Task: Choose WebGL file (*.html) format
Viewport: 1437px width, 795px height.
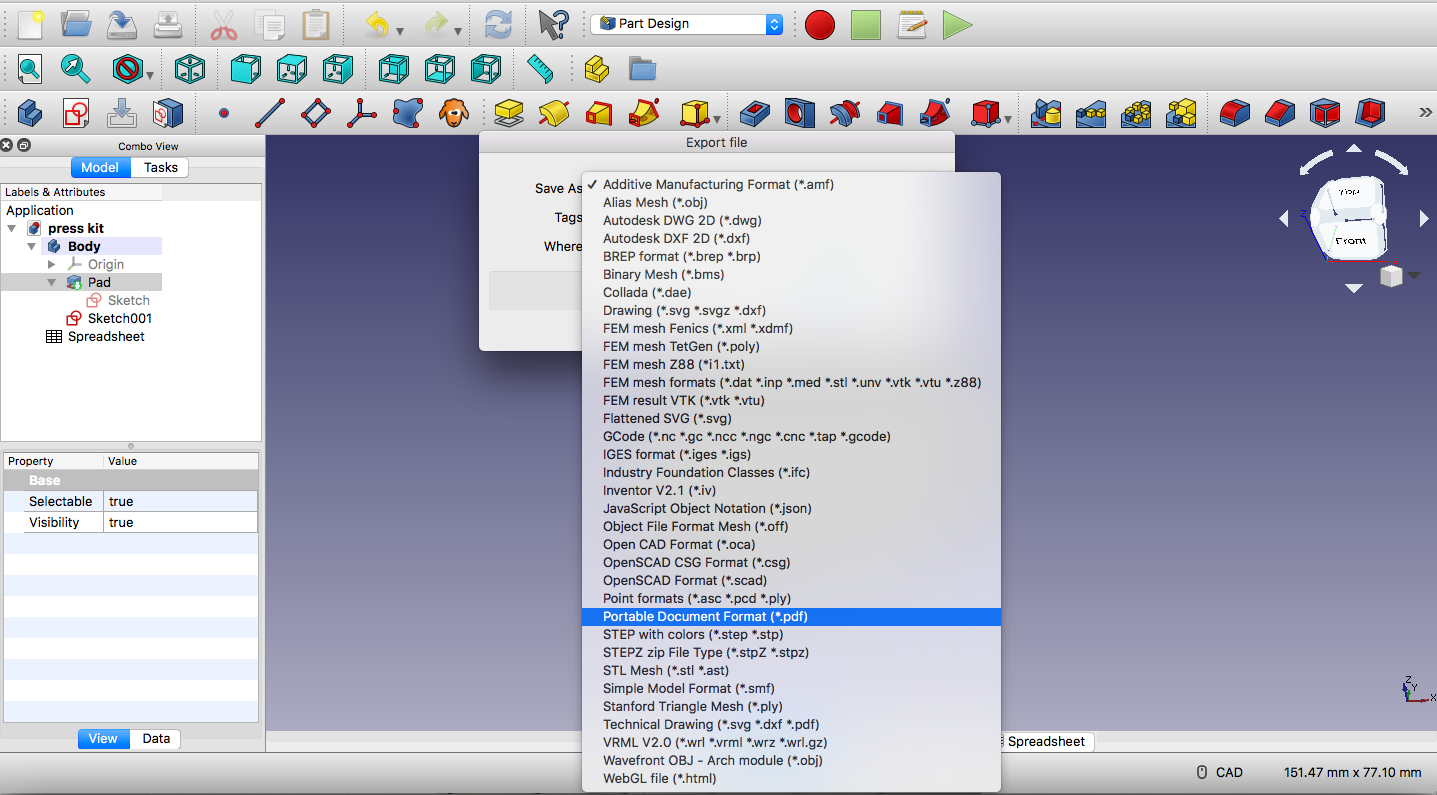Action: [791, 779]
